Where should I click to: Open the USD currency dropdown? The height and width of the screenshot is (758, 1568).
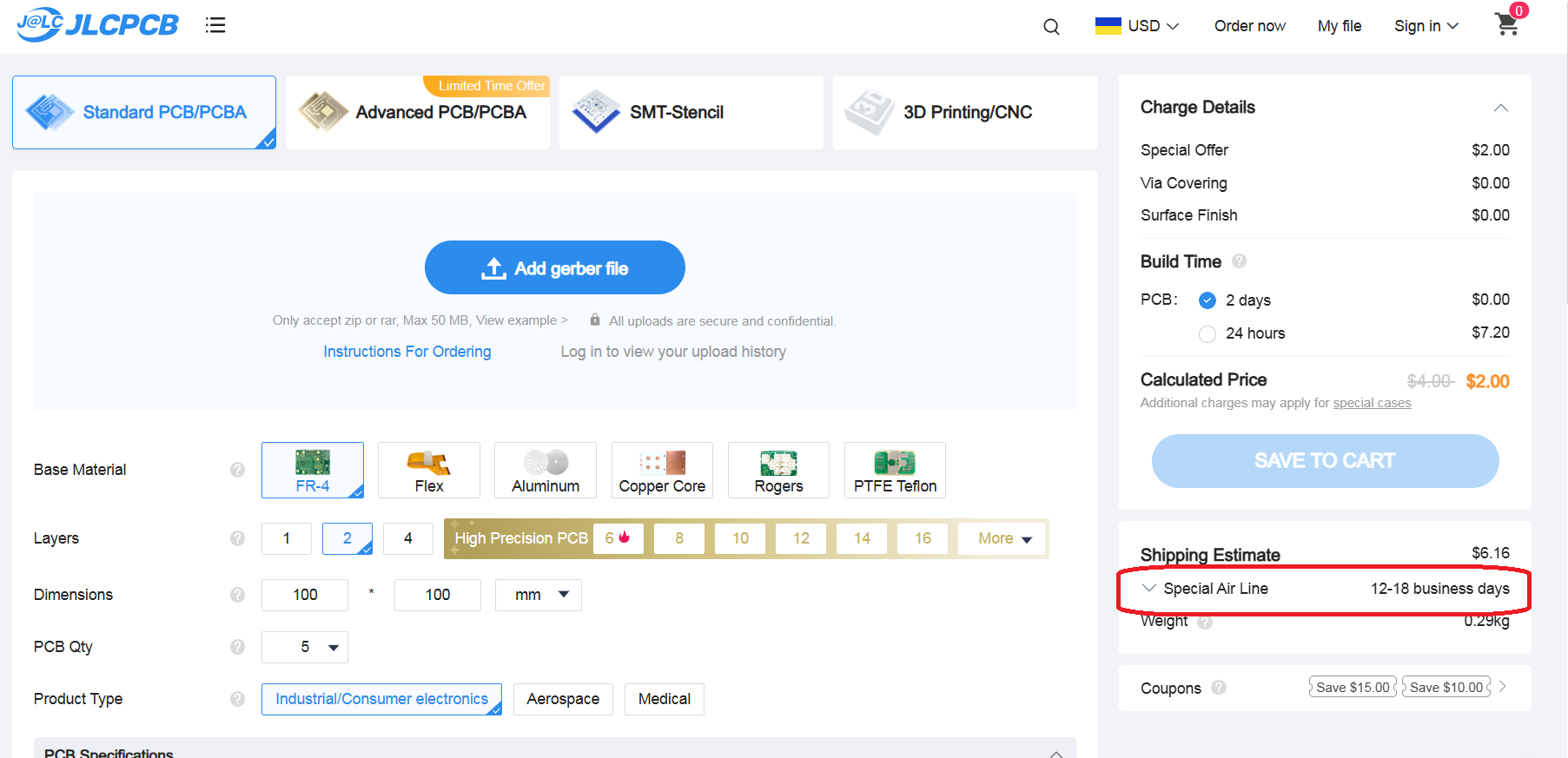[1136, 26]
